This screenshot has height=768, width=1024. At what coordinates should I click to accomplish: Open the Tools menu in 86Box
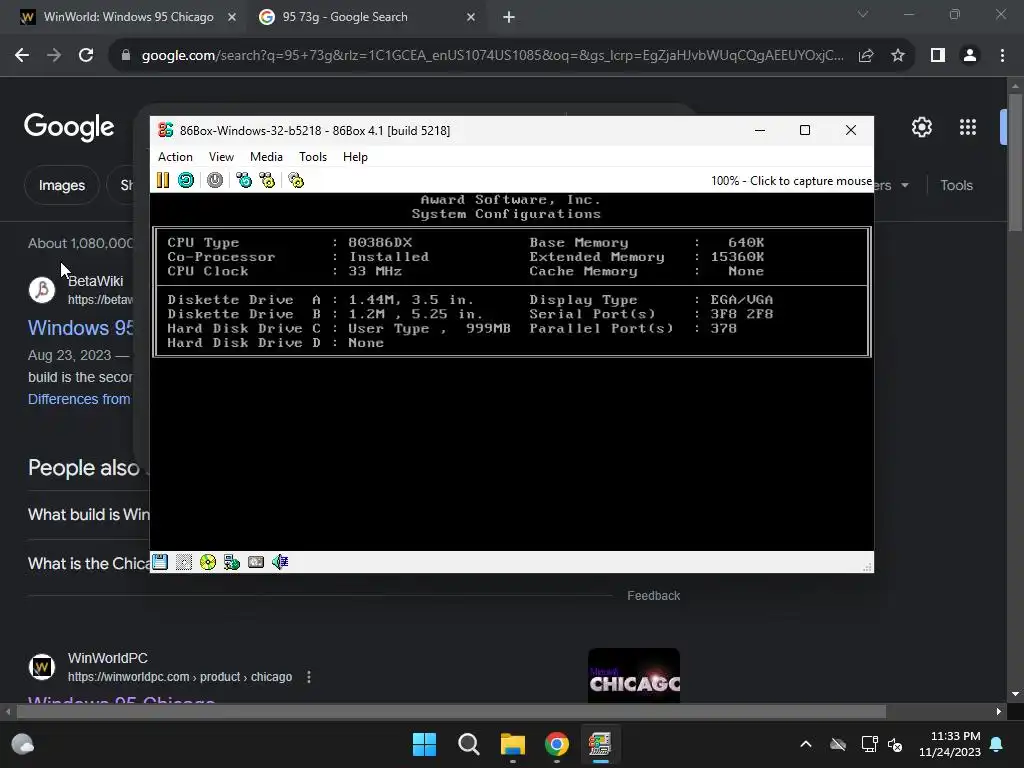click(313, 157)
